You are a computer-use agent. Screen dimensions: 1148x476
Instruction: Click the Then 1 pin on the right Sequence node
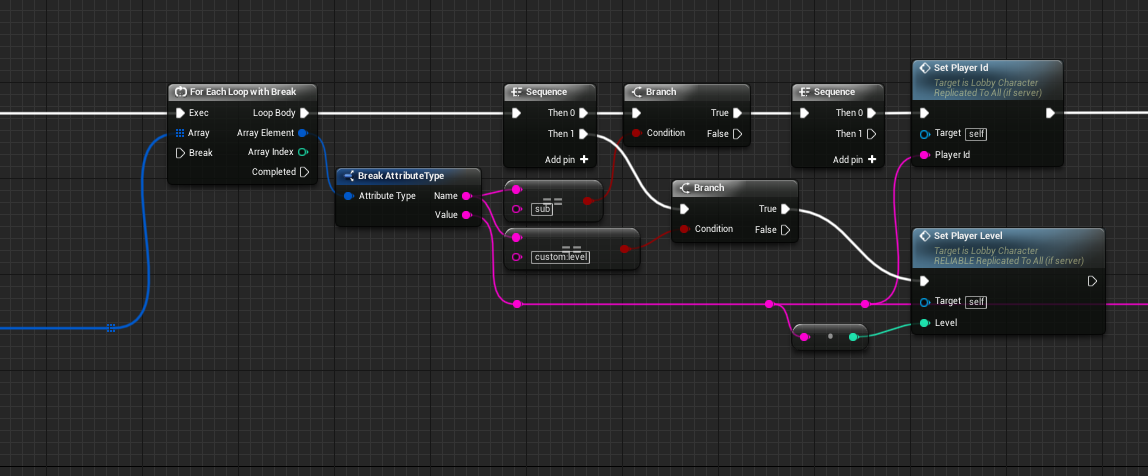click(x=871, y=133)
